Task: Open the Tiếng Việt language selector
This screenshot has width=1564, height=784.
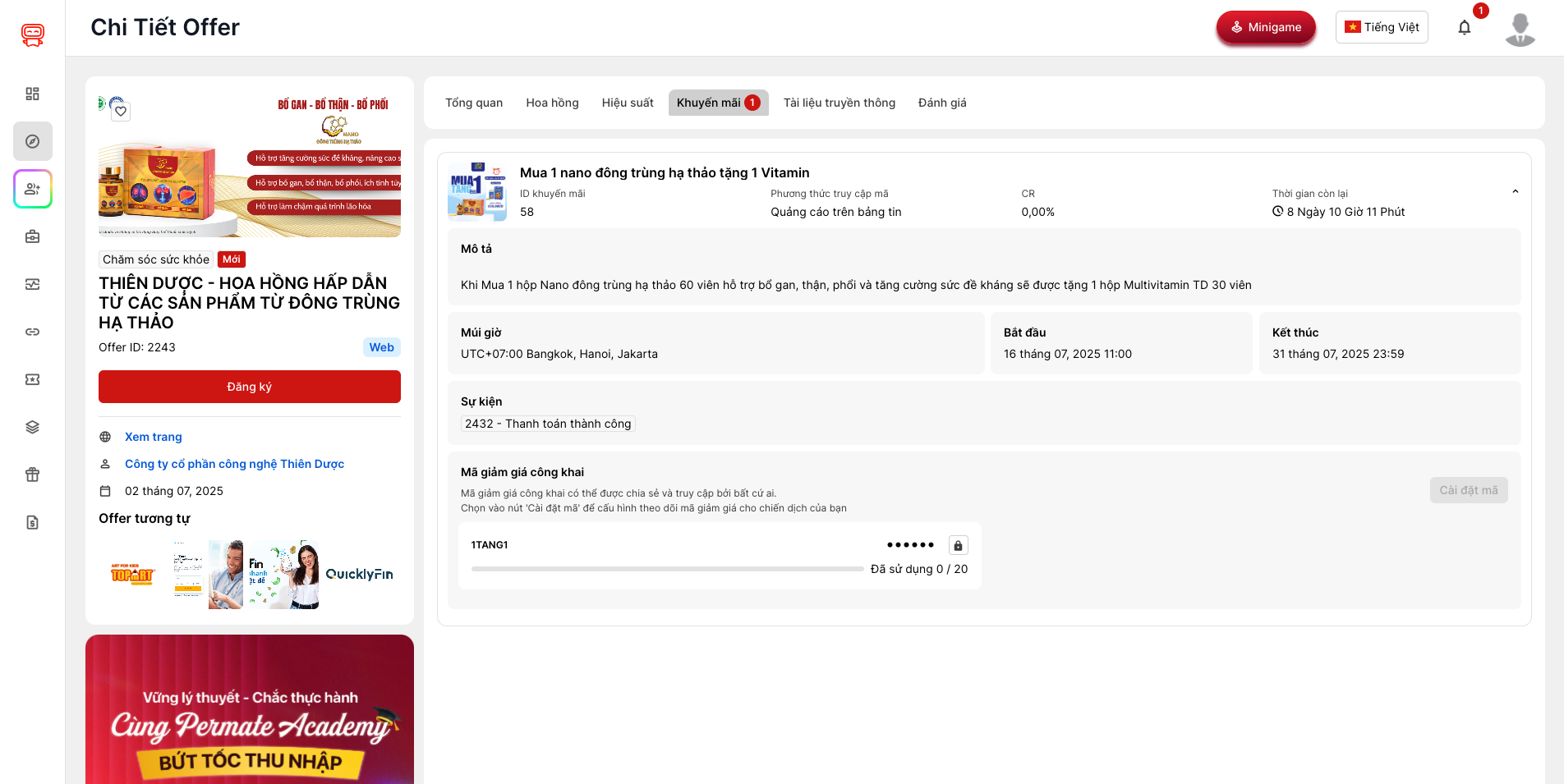Action: [x=1382, y=27]
